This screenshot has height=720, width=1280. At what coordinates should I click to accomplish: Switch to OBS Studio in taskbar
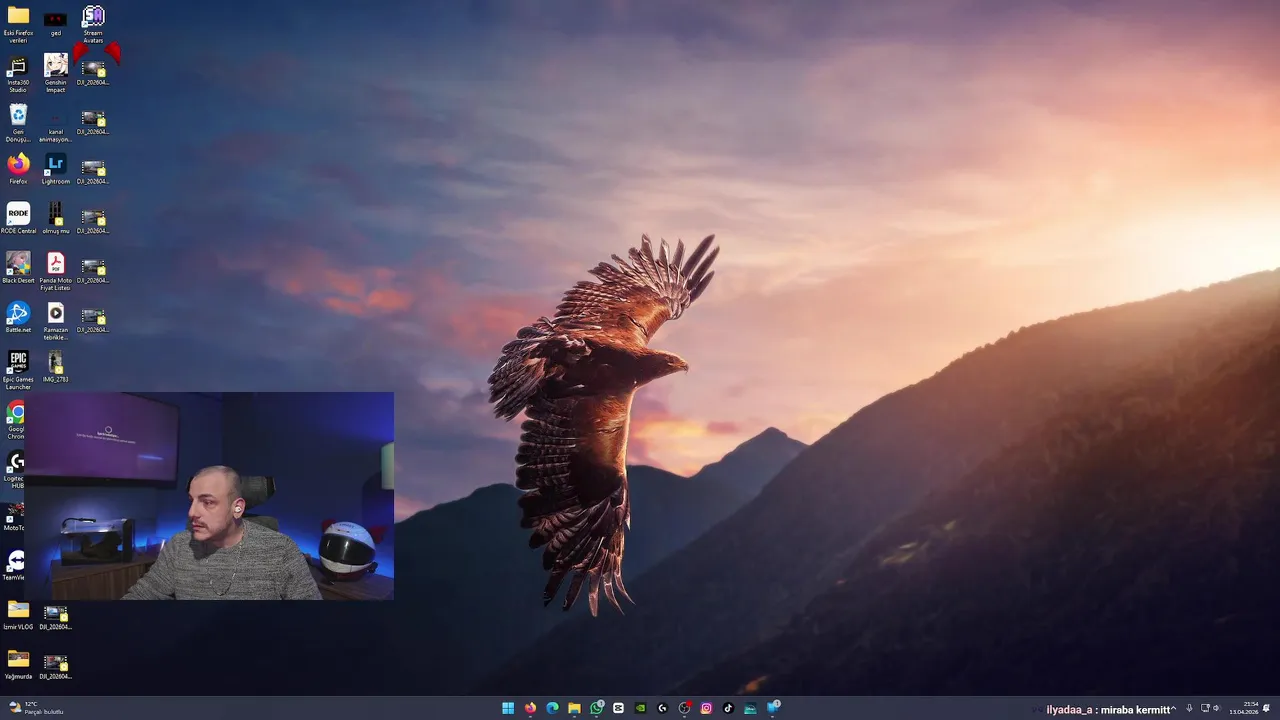click(x=684, y=708)
